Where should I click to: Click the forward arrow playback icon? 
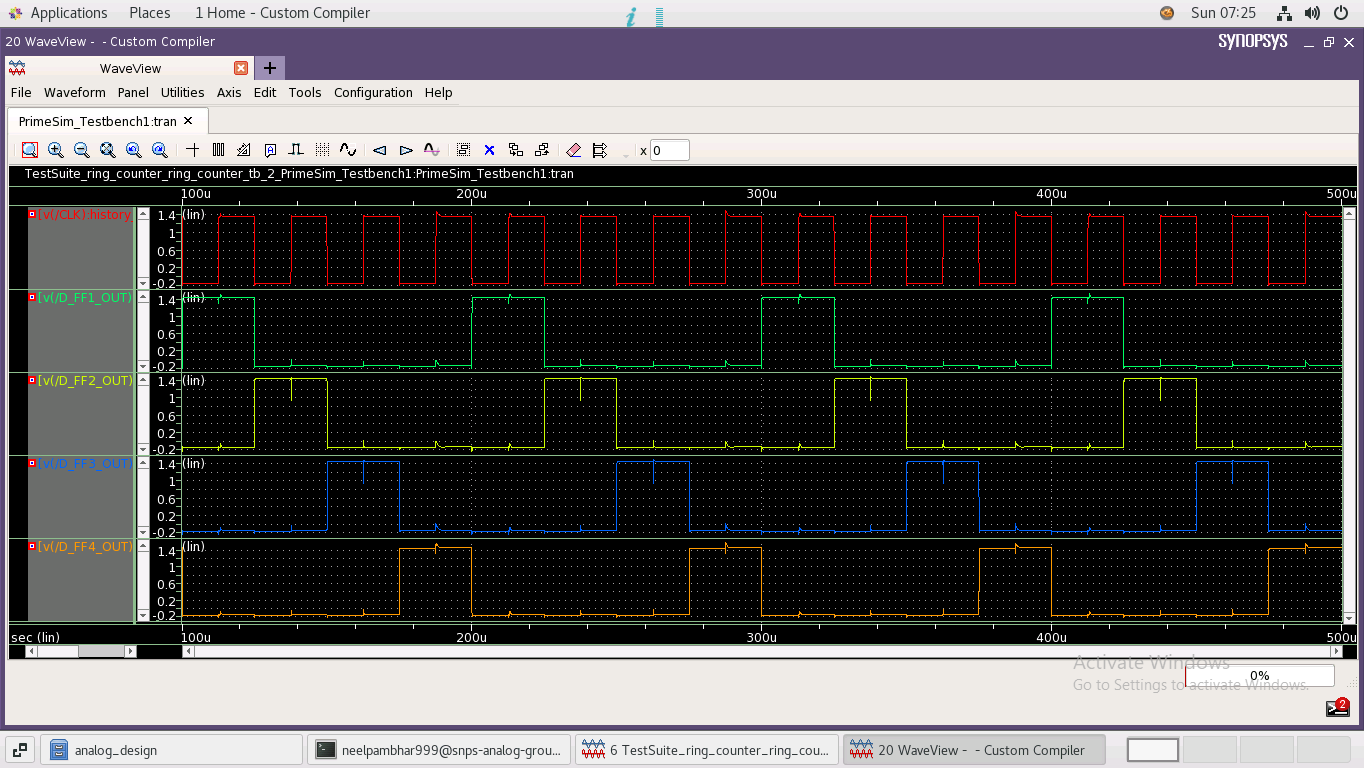coord(405,150)
